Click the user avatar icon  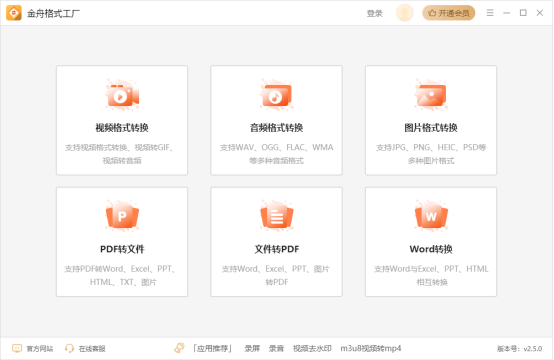coord(405,13)
